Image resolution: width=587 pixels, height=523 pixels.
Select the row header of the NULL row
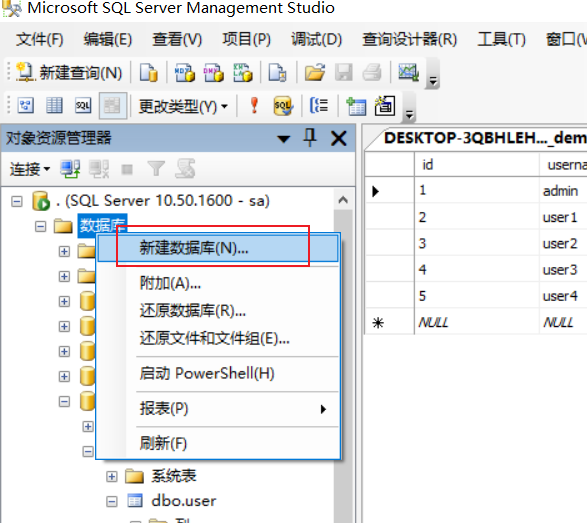pos(389,322)
